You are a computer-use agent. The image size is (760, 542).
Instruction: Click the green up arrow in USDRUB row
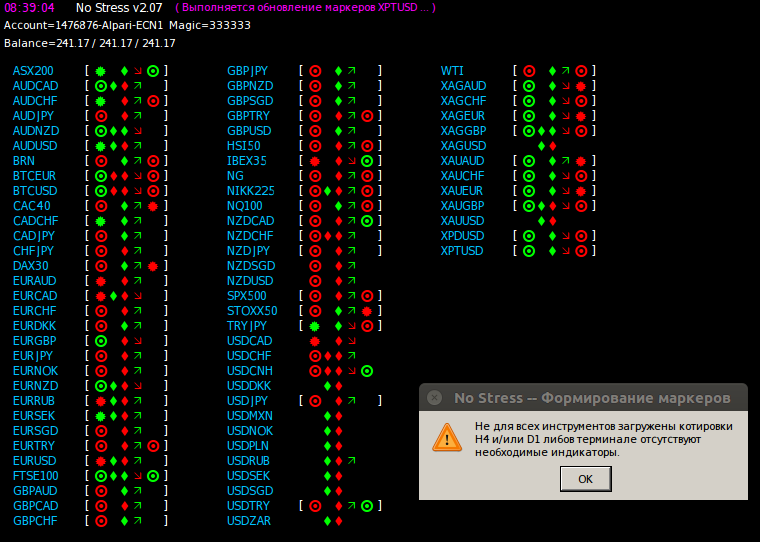[352, 461]
